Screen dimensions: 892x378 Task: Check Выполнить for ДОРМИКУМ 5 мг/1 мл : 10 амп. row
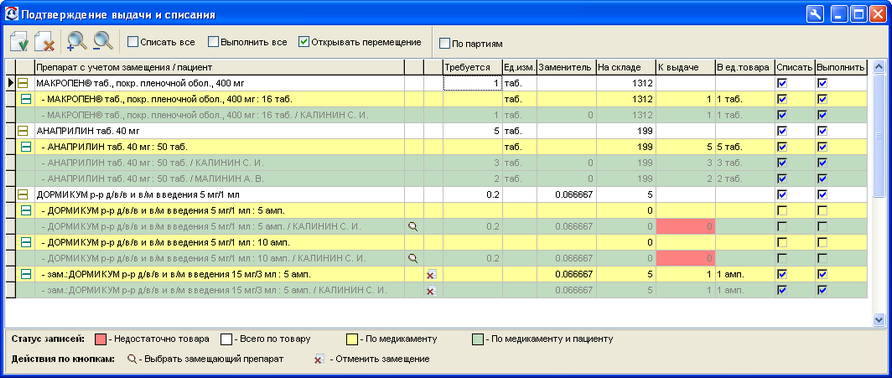(823, 243)
